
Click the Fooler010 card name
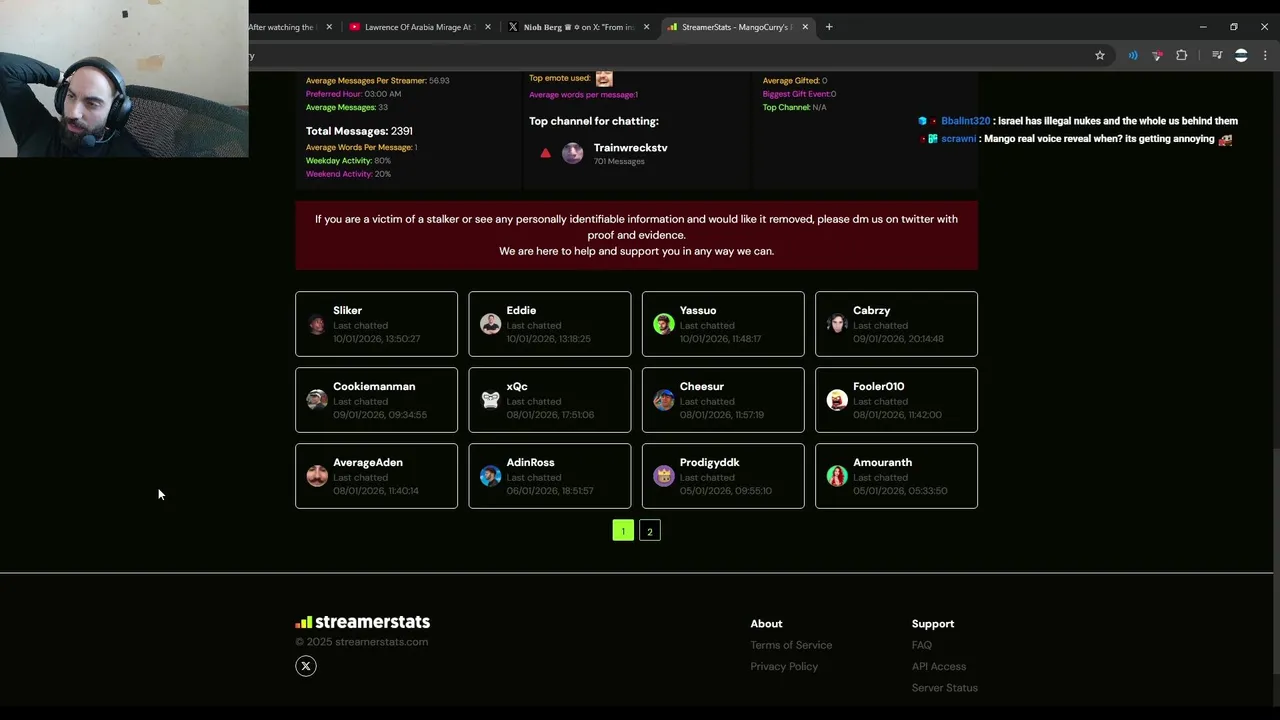coord(879,386)
